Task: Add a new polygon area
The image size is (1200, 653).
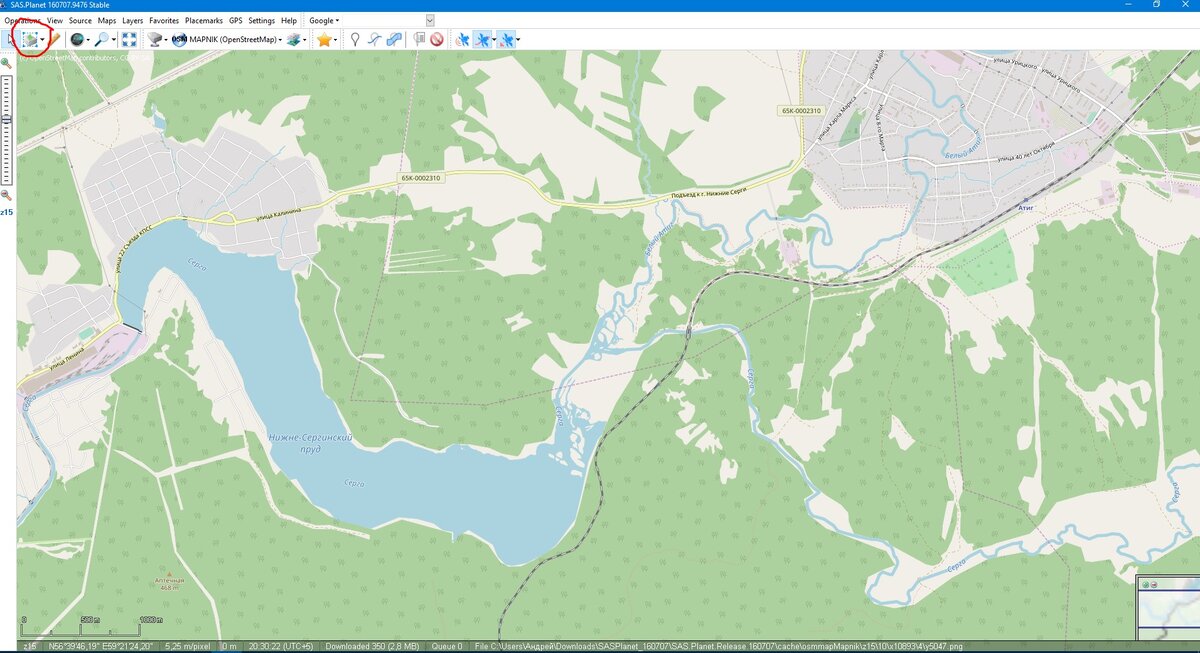Action: click(x=394, y=40)
